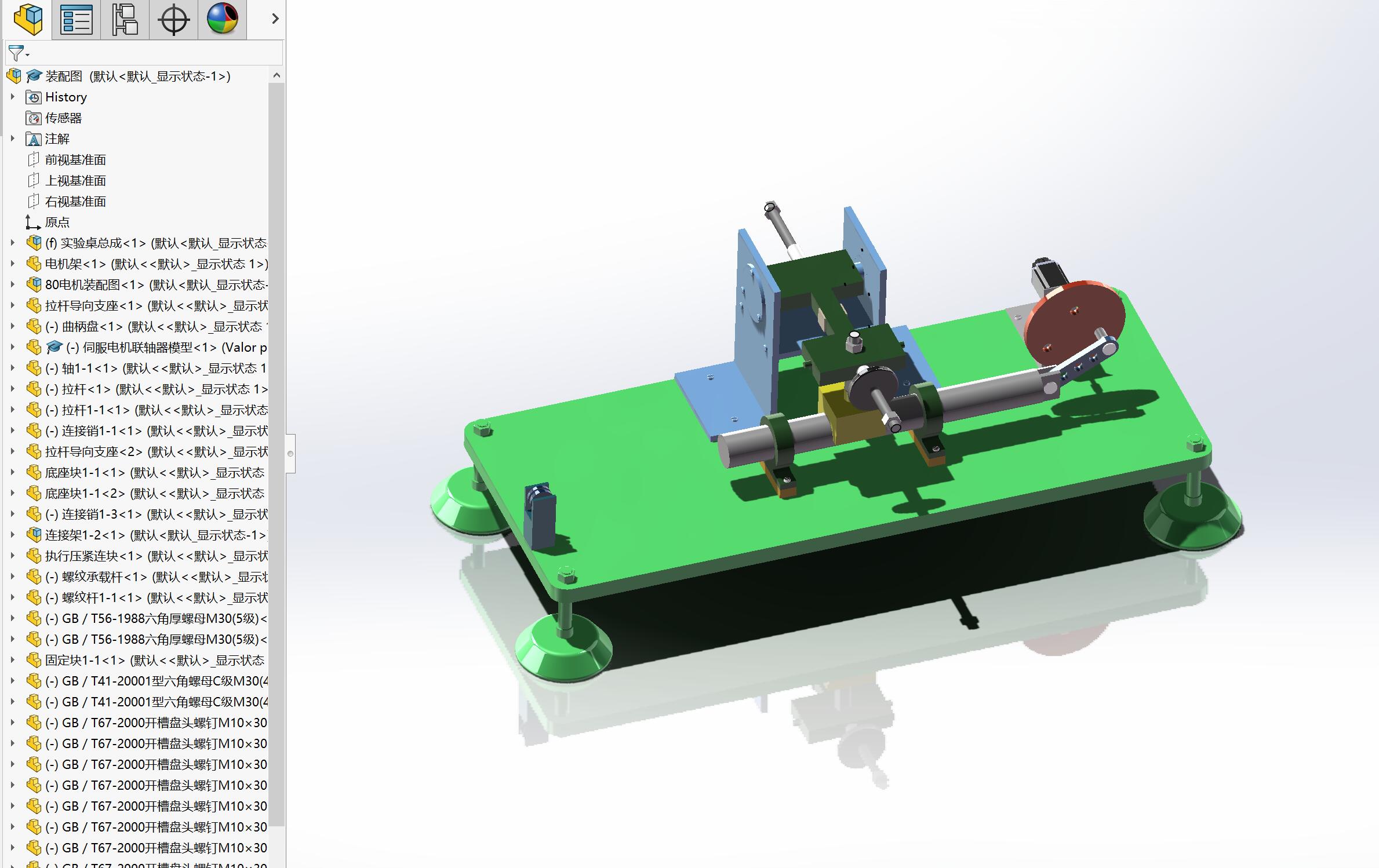
Task: Open the FeatureManager design tree tab
Action: point(28,19)
